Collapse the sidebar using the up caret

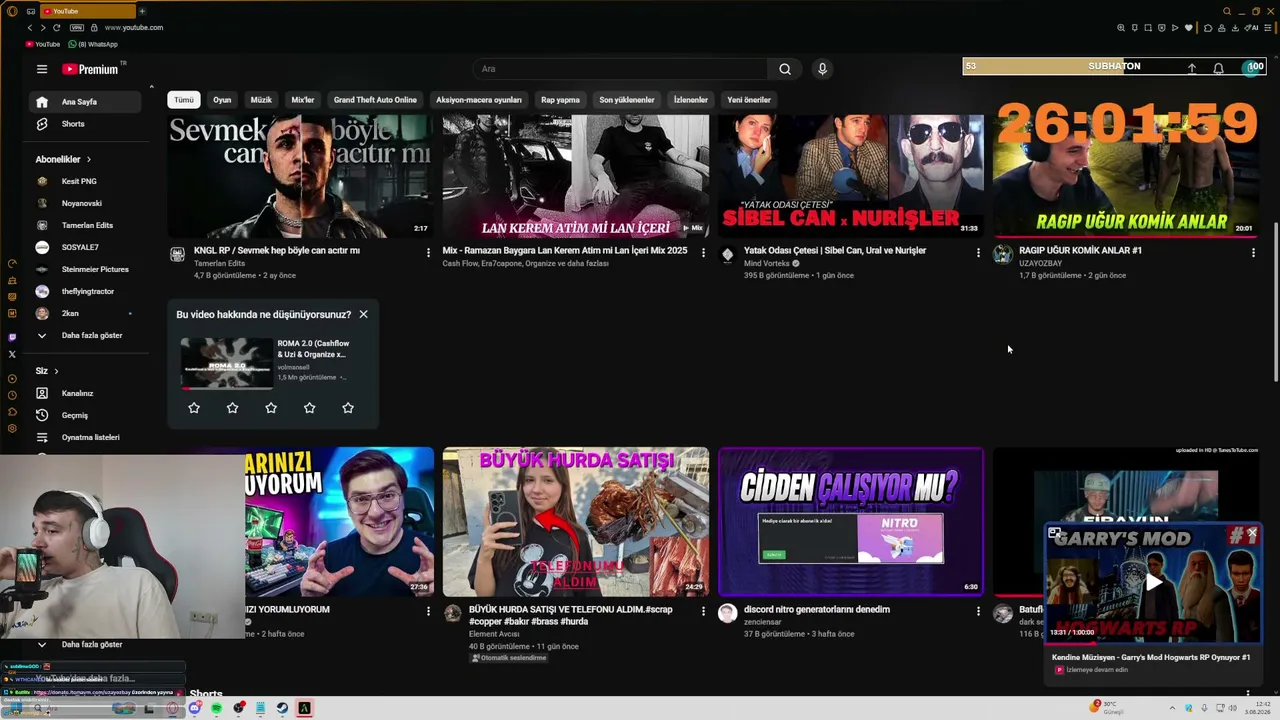coord(152,88)
